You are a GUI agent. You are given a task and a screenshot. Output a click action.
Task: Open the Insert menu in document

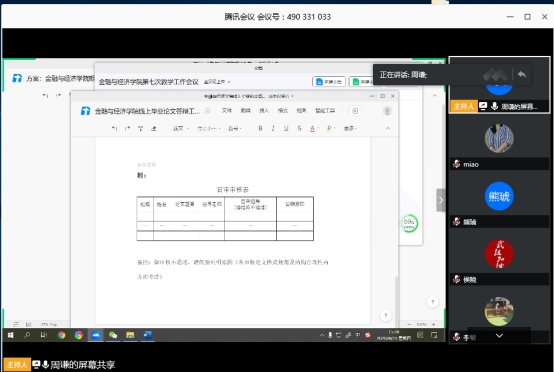pos(264,111)
